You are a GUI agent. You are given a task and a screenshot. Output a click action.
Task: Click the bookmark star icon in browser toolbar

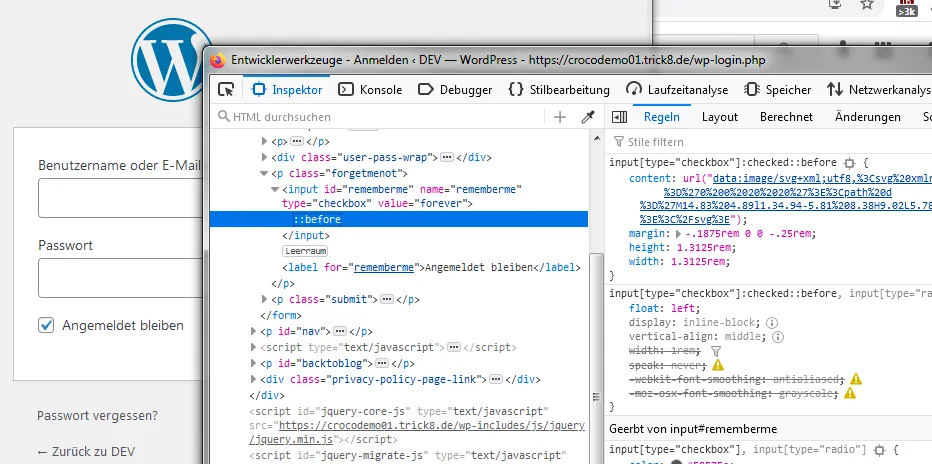(867, 5)
